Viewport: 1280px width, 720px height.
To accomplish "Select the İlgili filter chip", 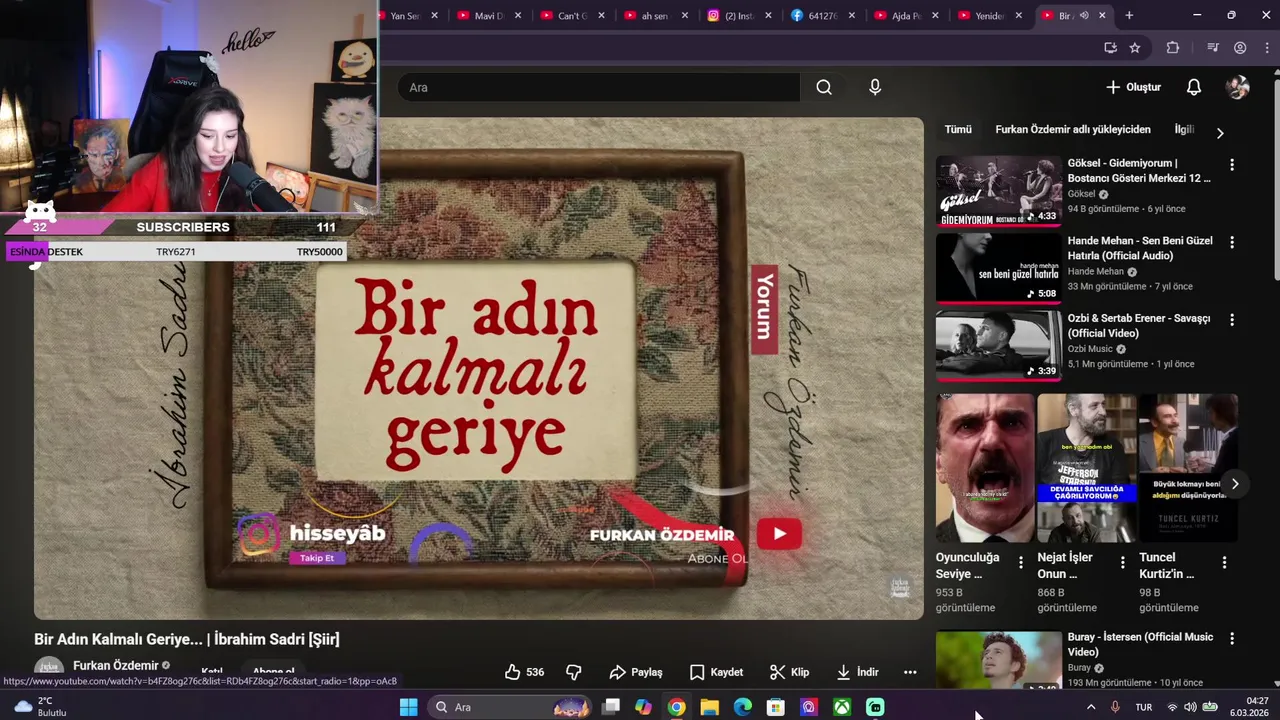I will coord(1184,129).
